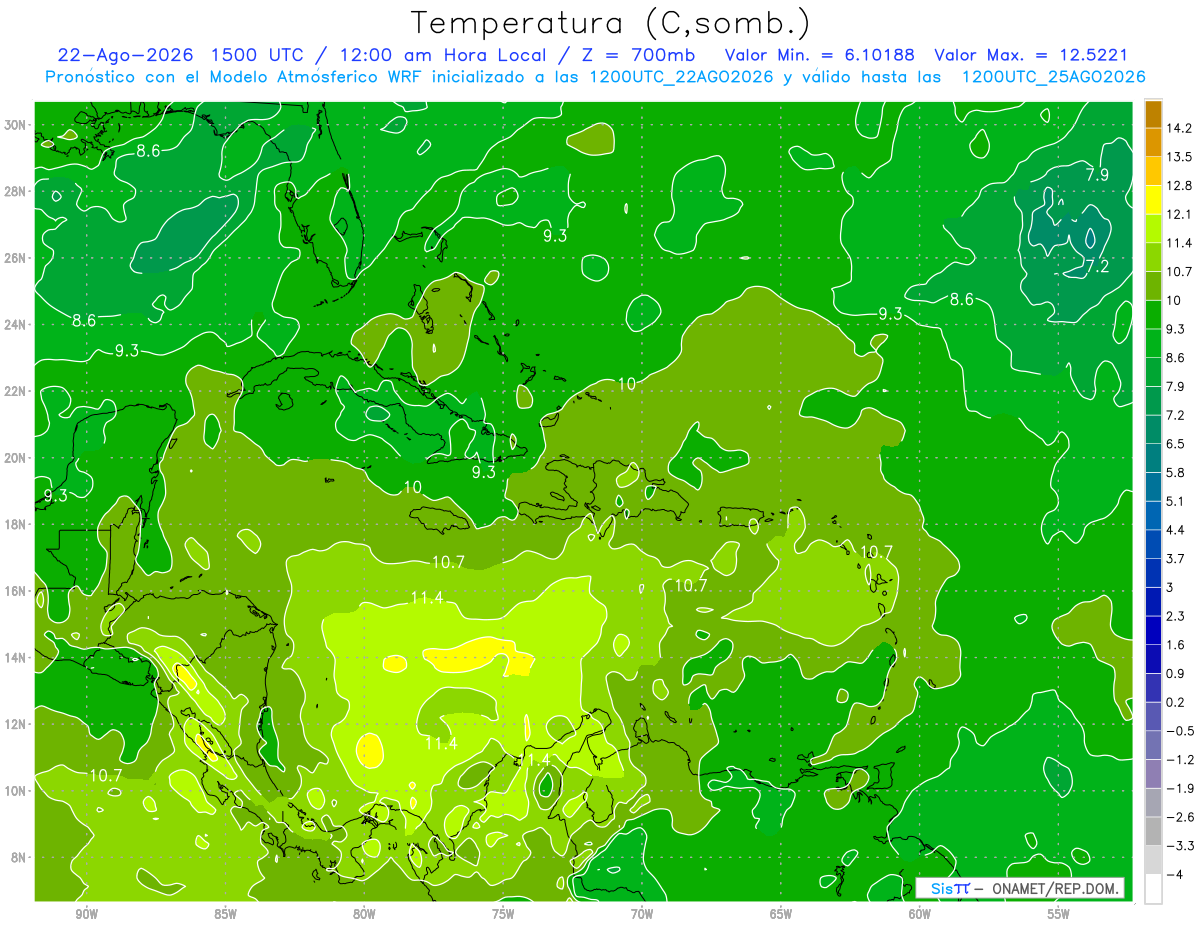
Task: Click the 0.9 value on the color scale
Action: click(x=1176, y=674)
